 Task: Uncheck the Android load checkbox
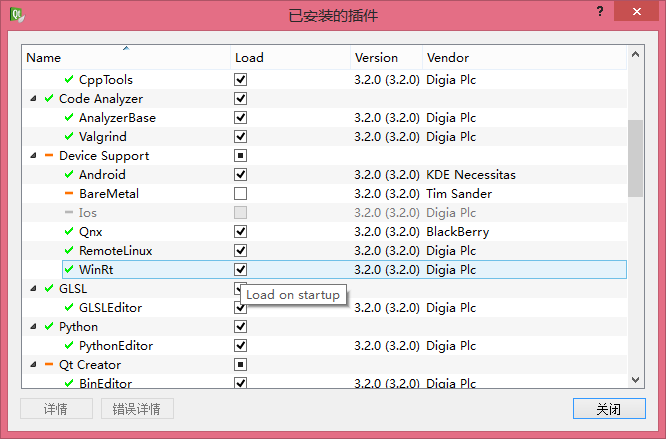(240, 174)
